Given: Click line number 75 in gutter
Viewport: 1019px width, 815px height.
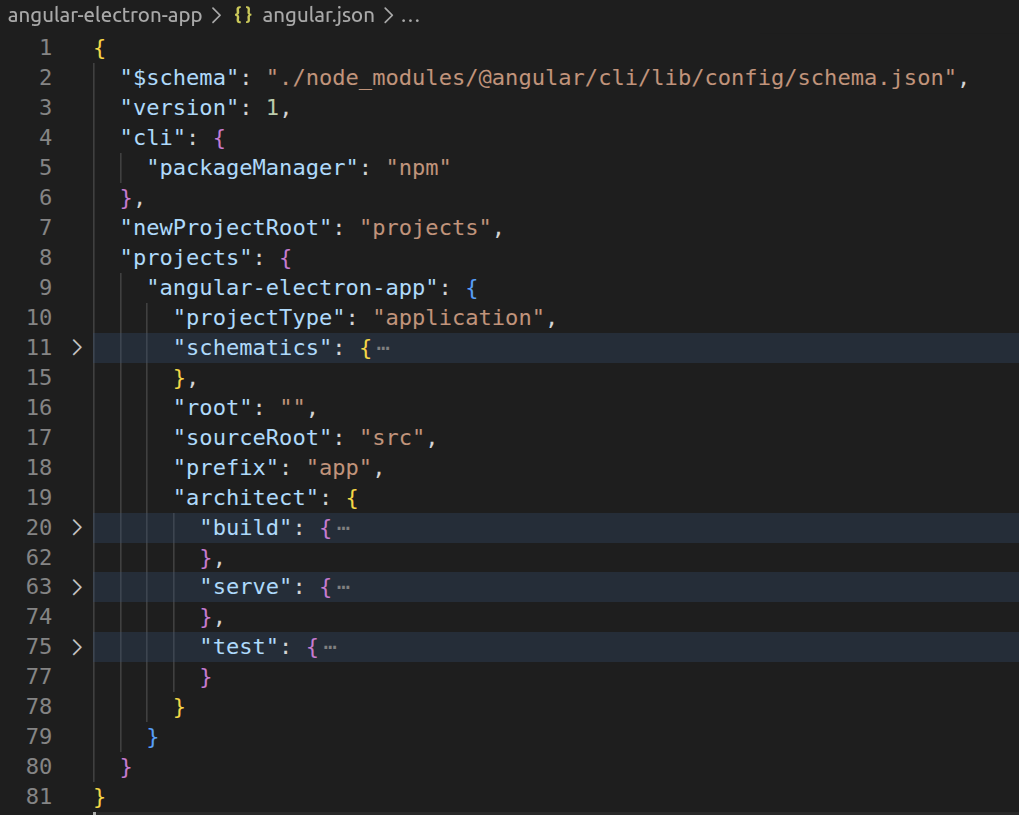Looking at the screenshot, I should pos(39,647).
